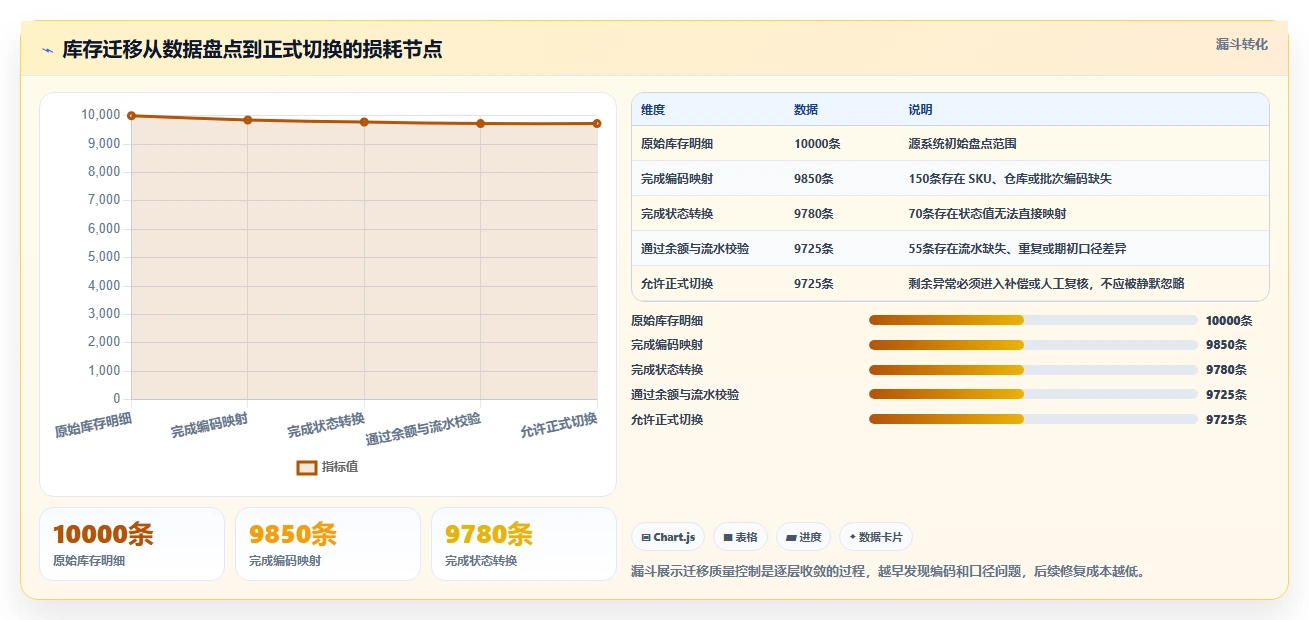
Task: Click the 通过余额与流水校验 x-axis label on the chart
Action: [x=423, y=429]
